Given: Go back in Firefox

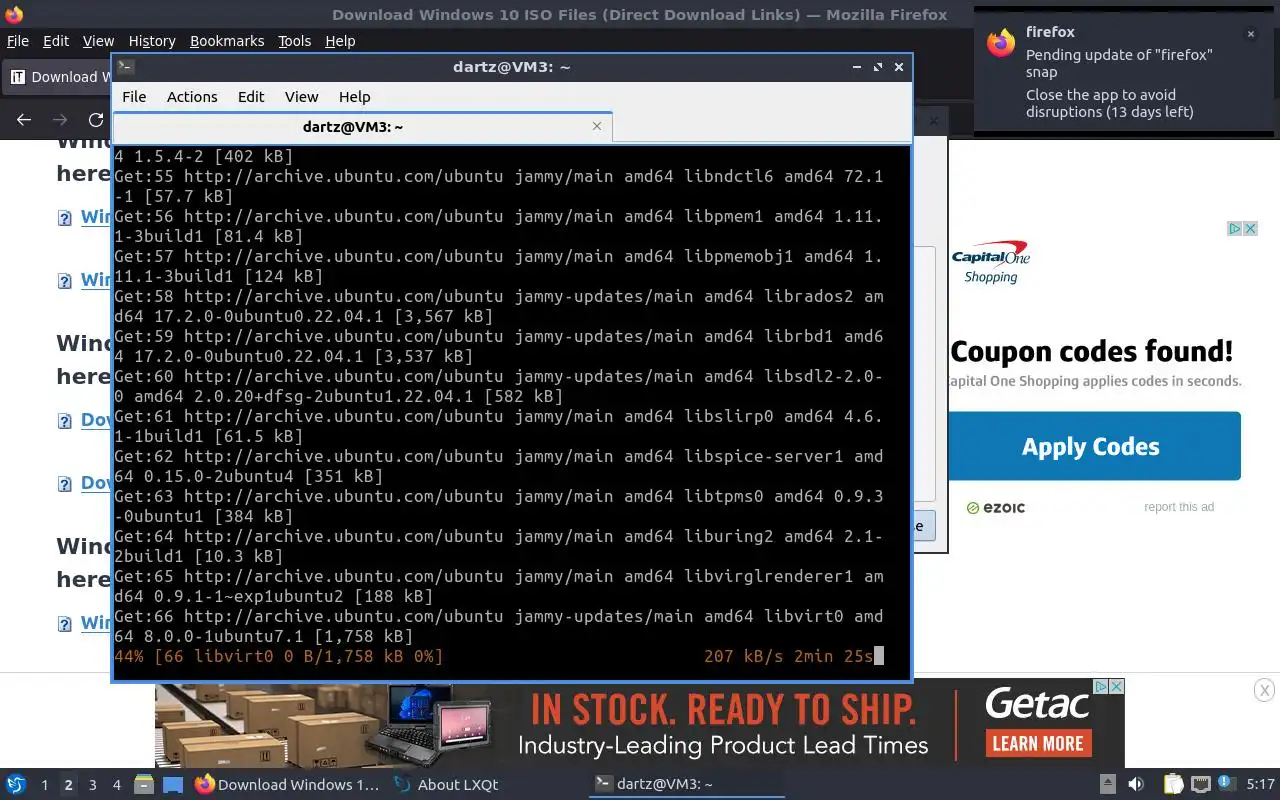Looking at the screenshot, I should [x=24, y=119].
